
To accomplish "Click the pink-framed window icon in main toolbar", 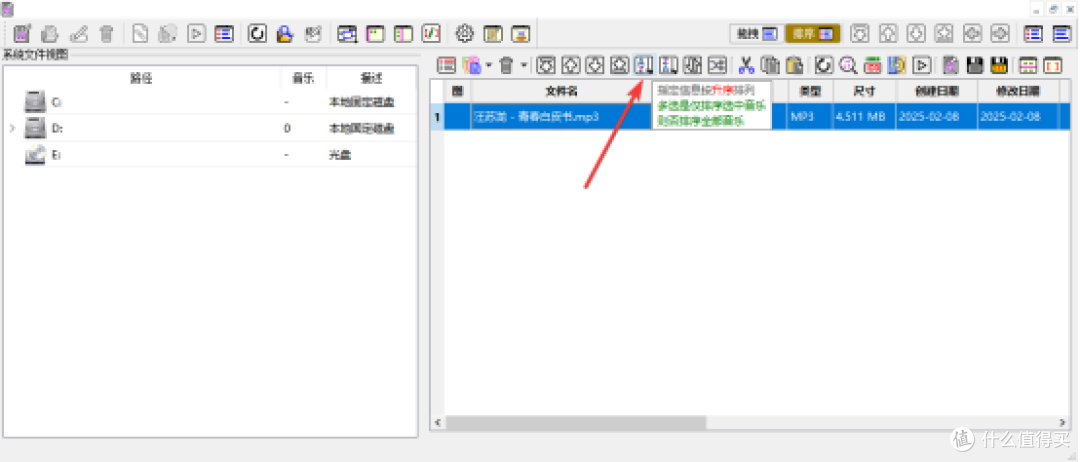I will point(375,33).
